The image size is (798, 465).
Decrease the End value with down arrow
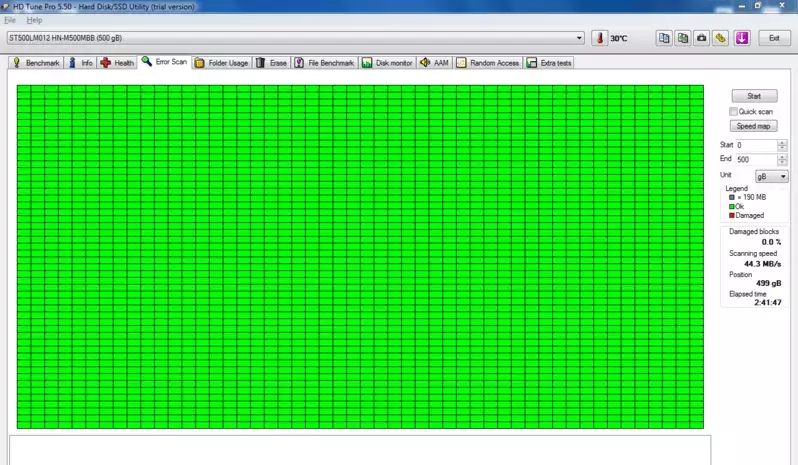pyautogui.click(x=782, y=162)
